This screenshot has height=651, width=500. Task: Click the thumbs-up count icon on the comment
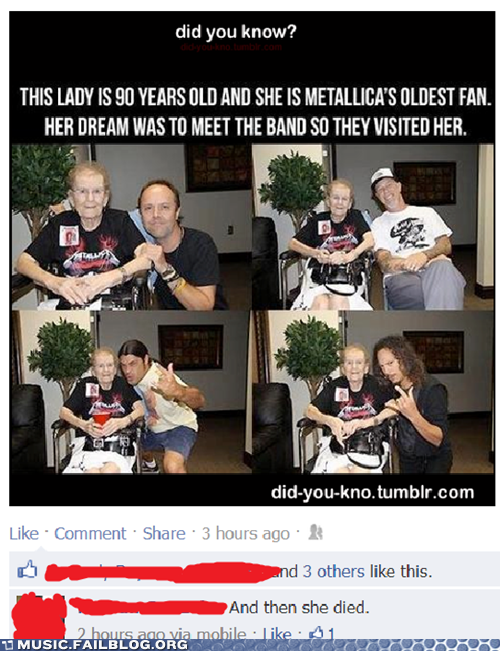pyautogui.click(x=322, y=634)
